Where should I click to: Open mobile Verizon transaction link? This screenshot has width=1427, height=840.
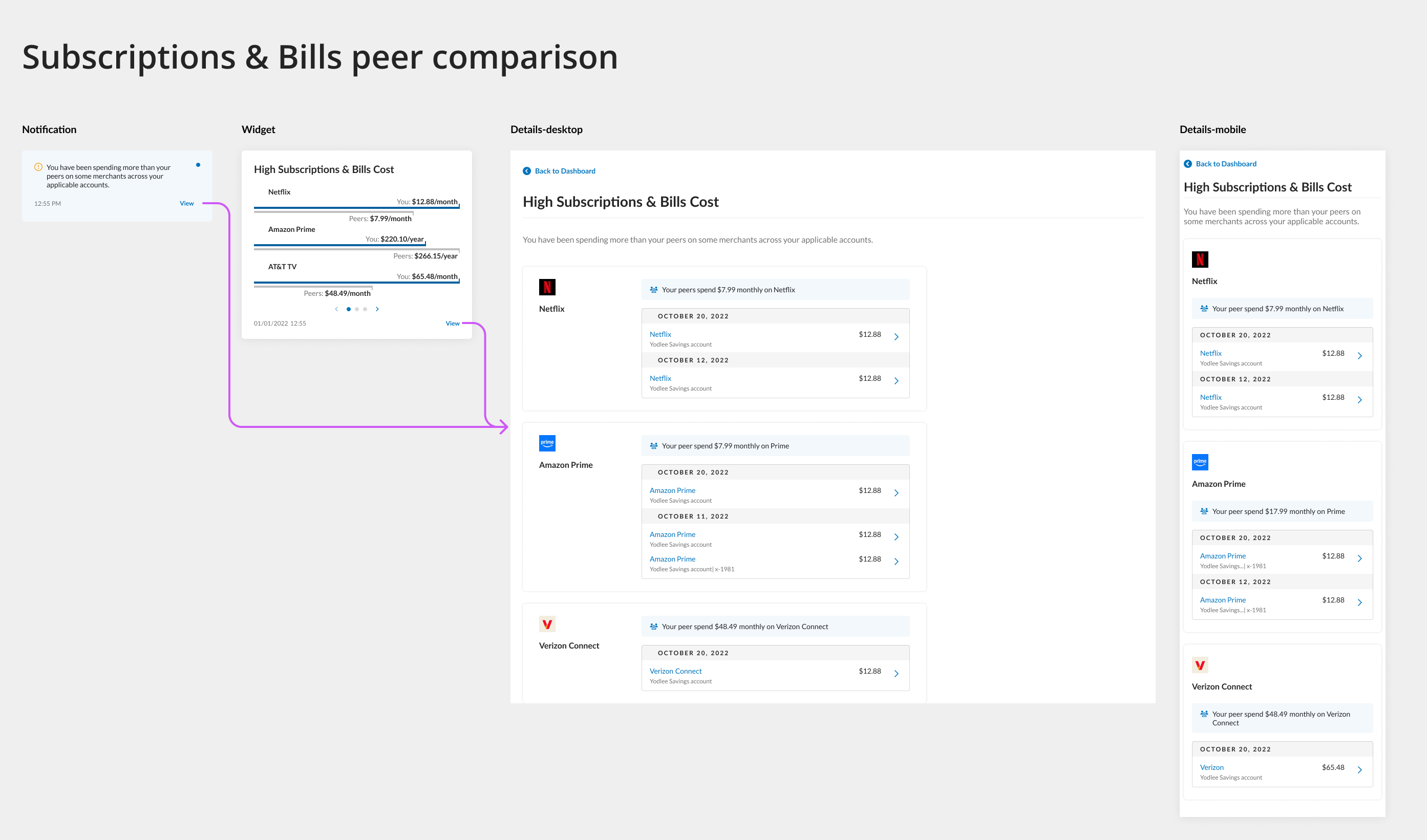click(1212, 767)
